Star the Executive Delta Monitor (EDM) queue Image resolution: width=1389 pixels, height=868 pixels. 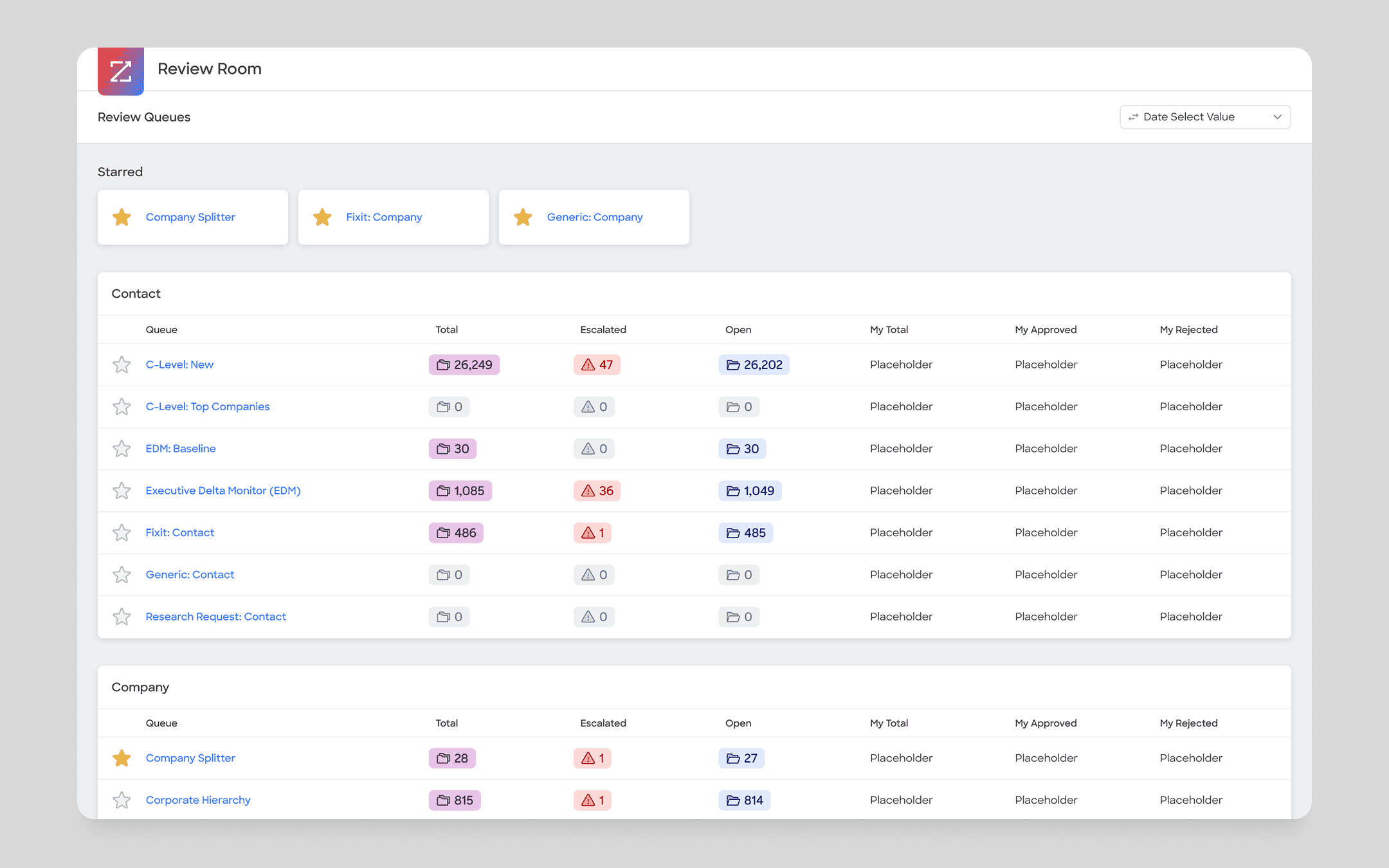(122, 491)
